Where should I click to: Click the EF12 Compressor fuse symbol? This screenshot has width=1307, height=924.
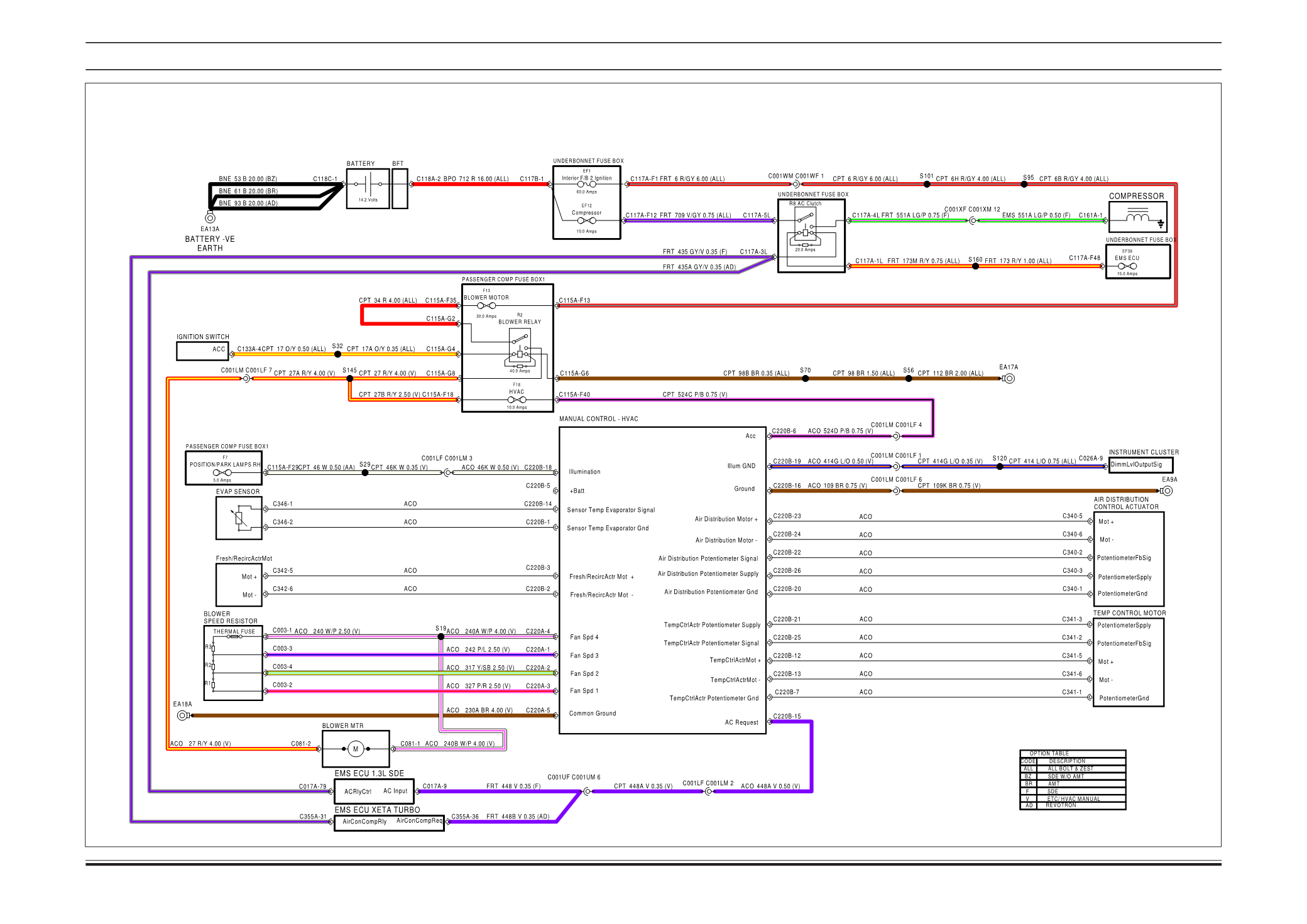[586, 220]
